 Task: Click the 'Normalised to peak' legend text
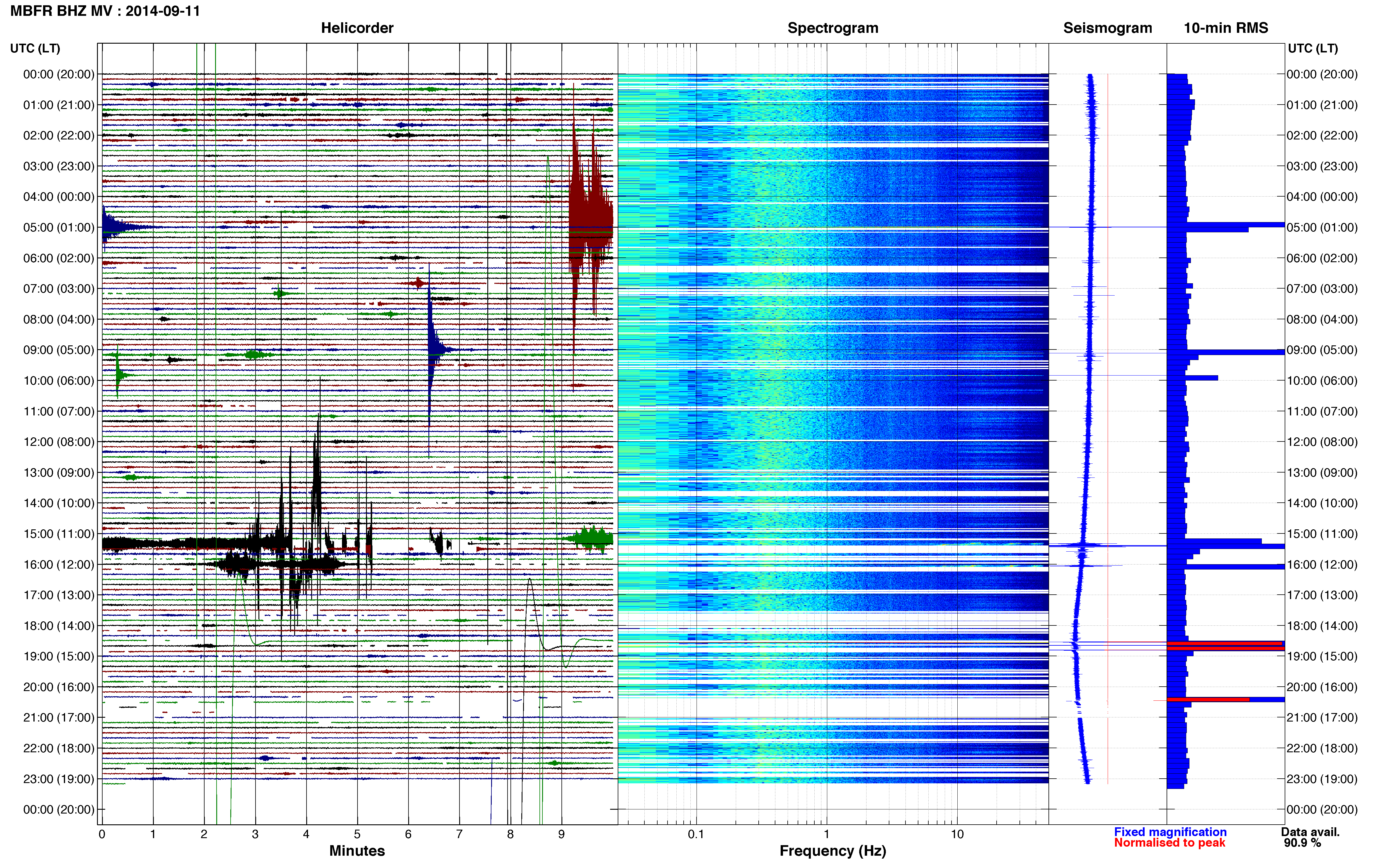pos(1170,843)
